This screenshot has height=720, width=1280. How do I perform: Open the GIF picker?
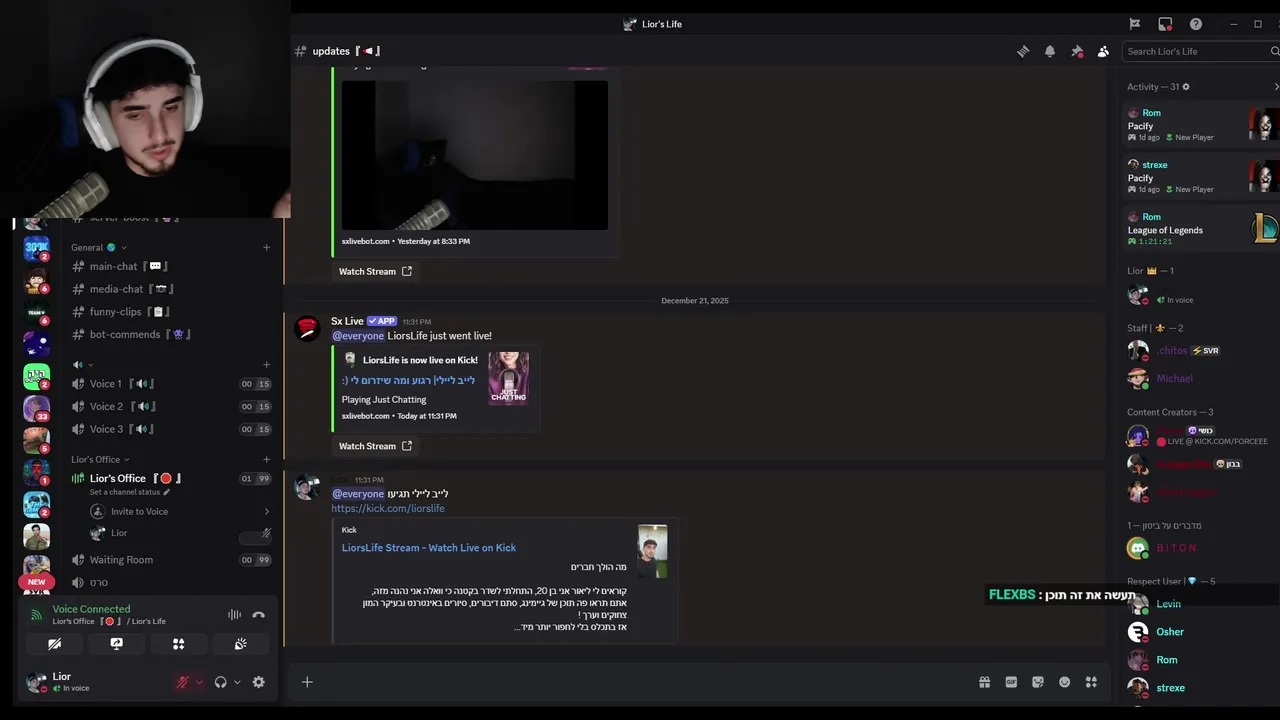(x=1011, y=682)
